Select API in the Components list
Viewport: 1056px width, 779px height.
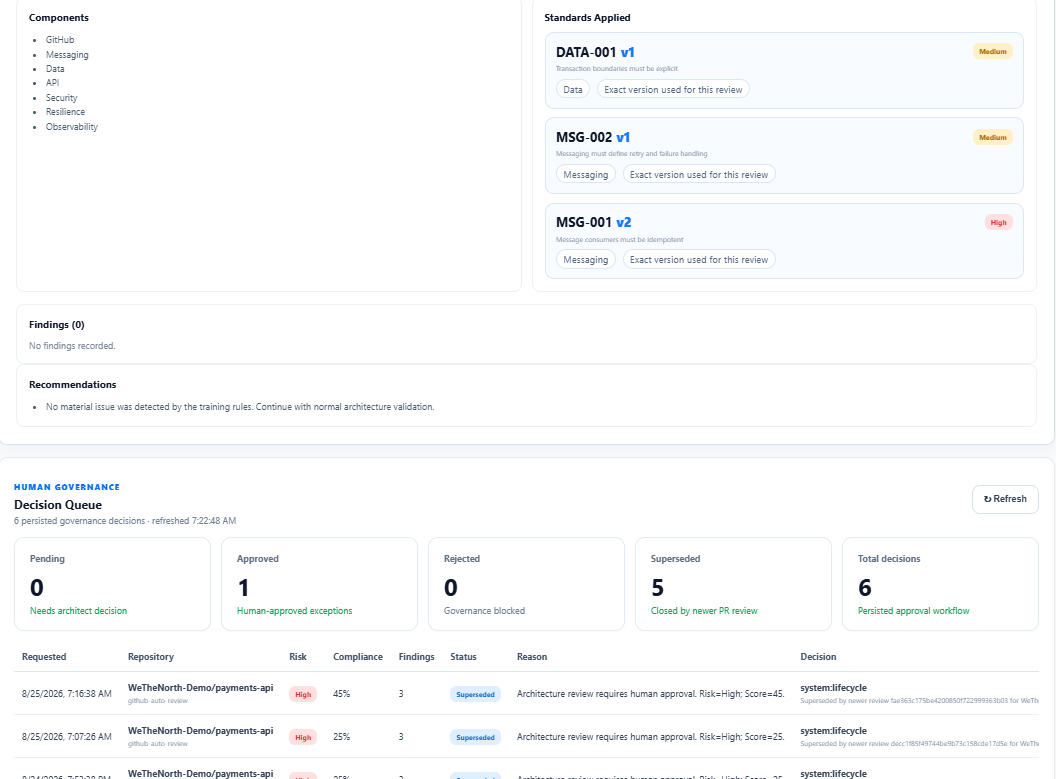[x=53, y=83]
